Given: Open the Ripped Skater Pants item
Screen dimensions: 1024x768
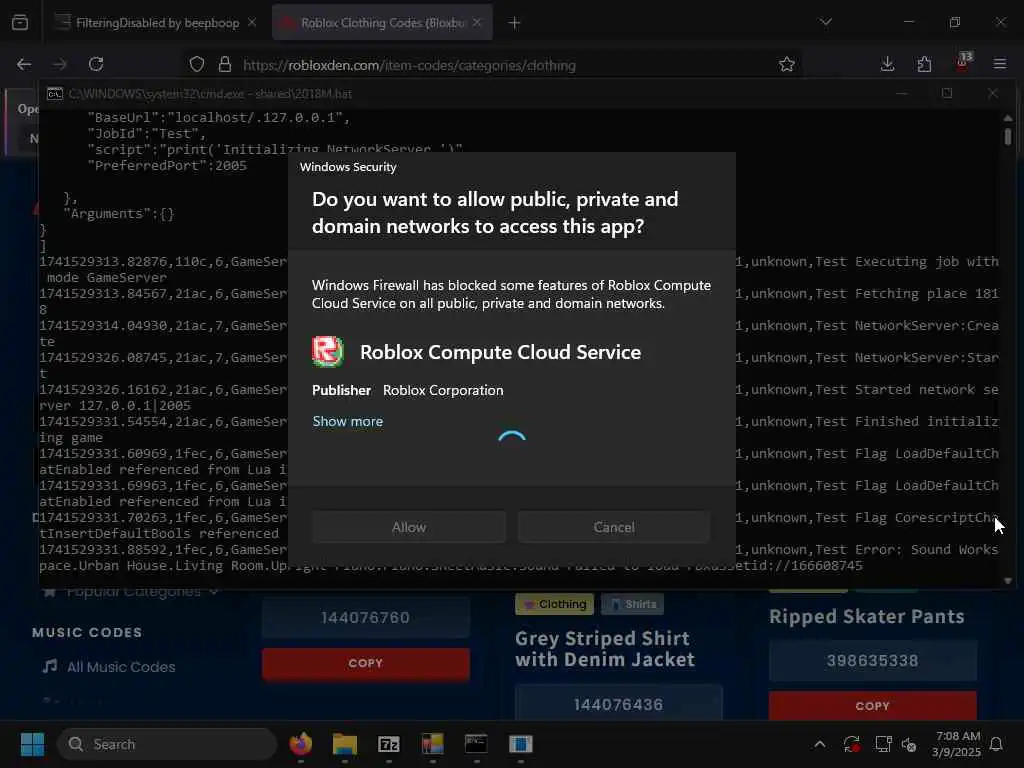Looking at the screenshot, I should click(x=867, y=616).
